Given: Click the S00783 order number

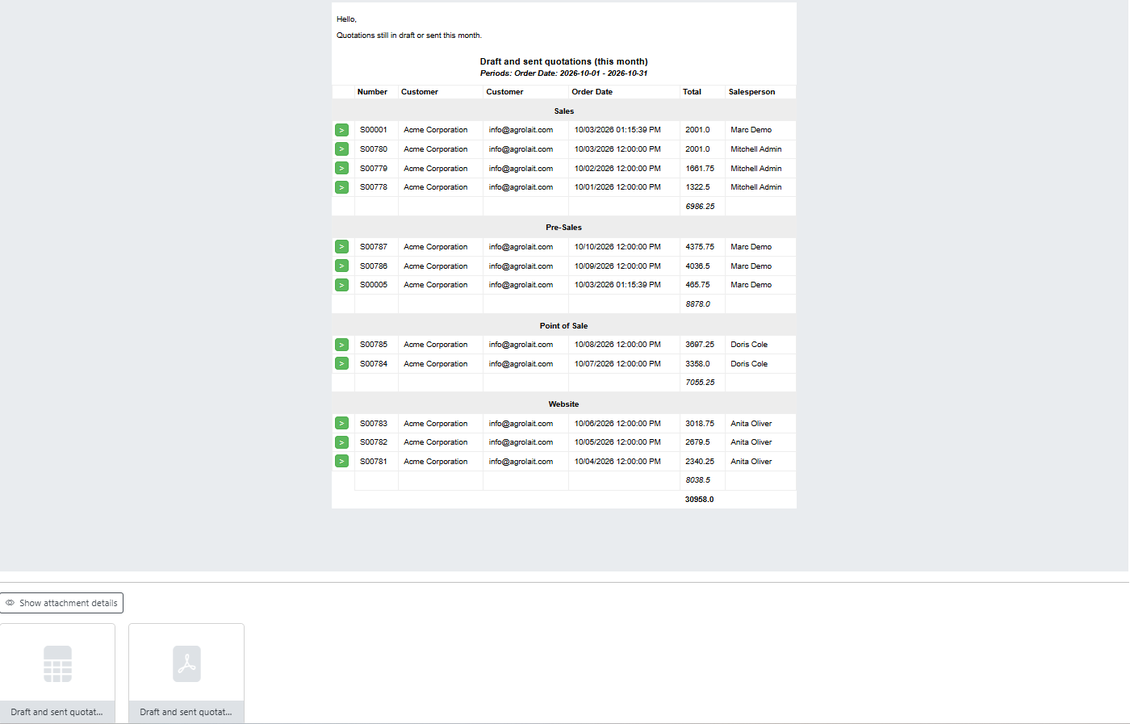Looking at the screenshot, I should click(373, 424).
